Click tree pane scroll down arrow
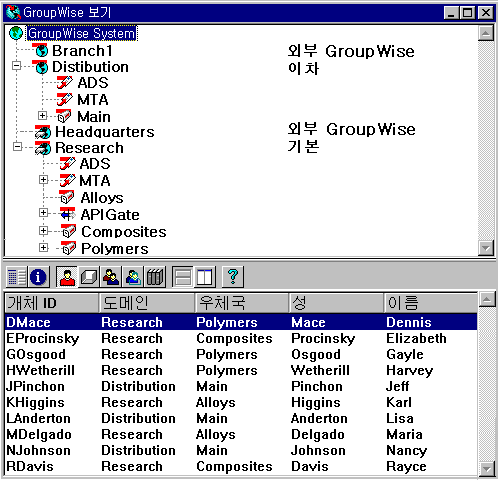 coord(486,248)
